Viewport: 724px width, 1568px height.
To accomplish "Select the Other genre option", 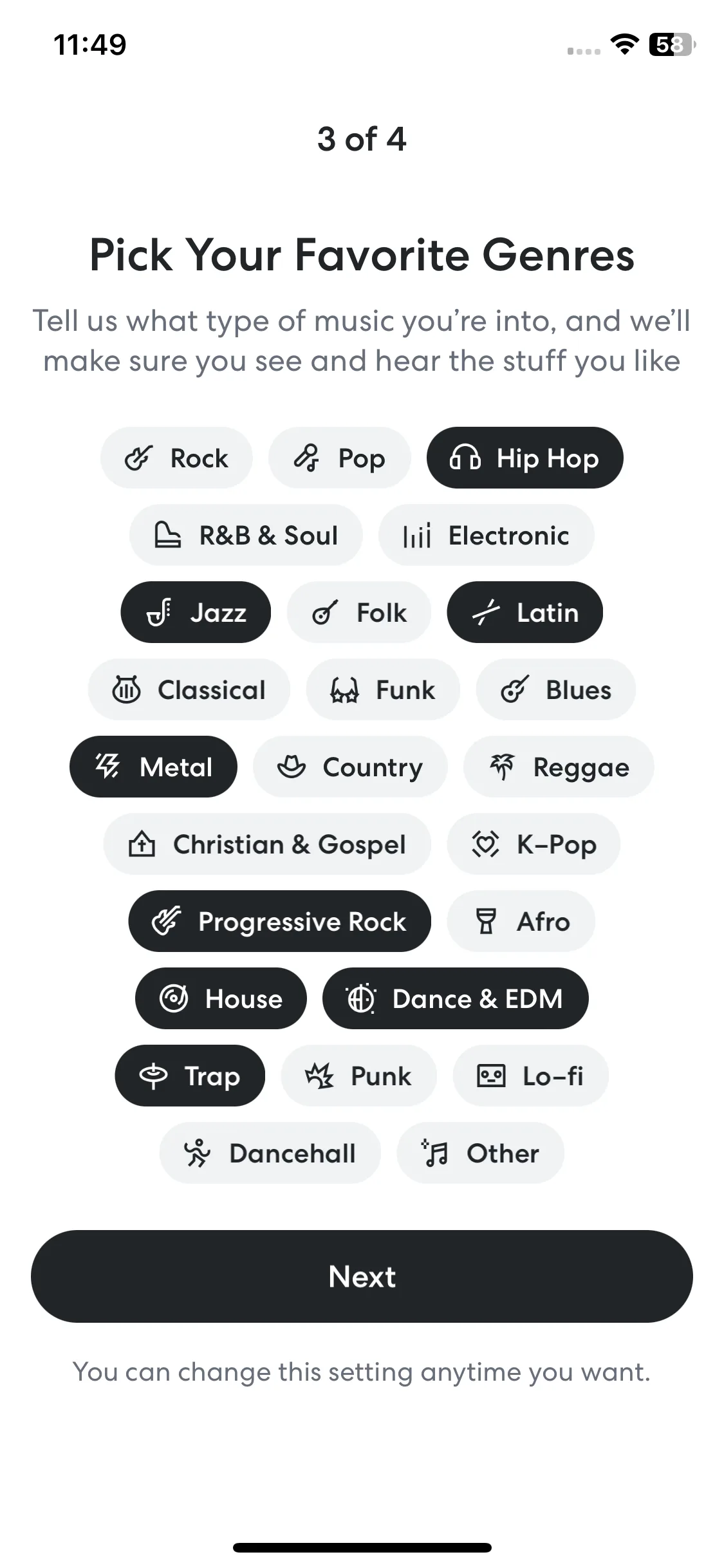I will click(x=480, y=1153).
